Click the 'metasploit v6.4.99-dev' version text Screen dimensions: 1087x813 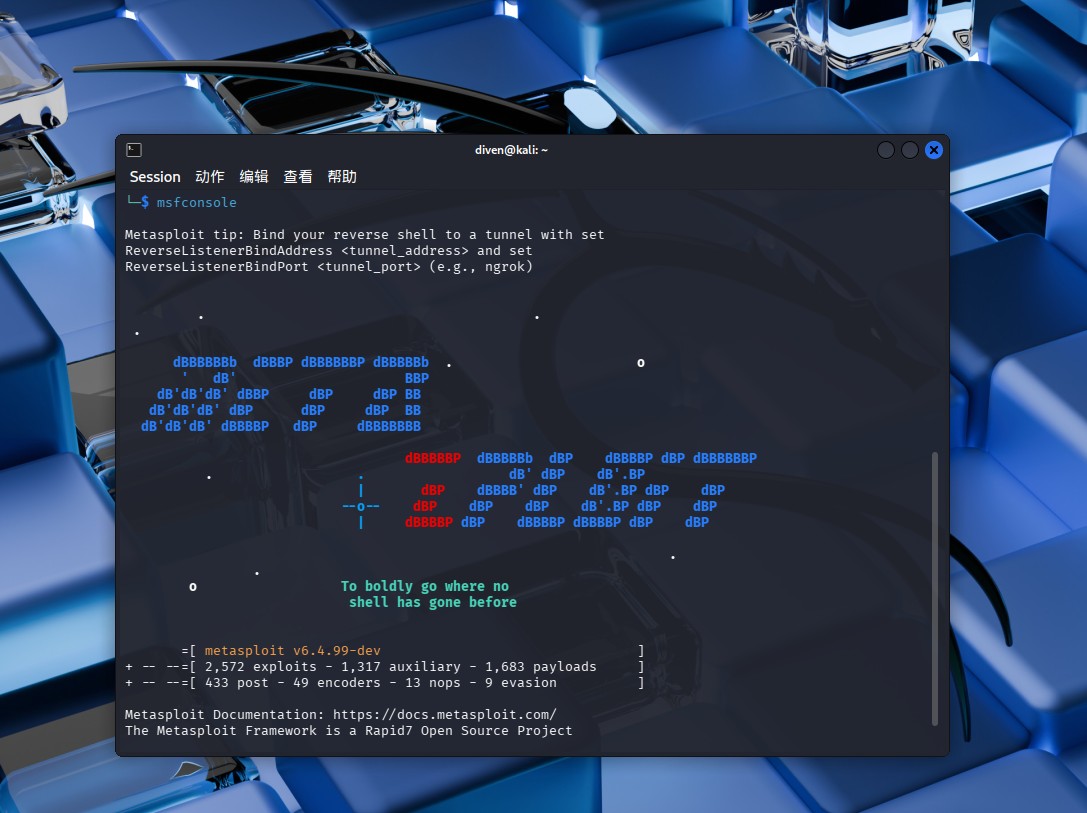(x=293, y=651)
